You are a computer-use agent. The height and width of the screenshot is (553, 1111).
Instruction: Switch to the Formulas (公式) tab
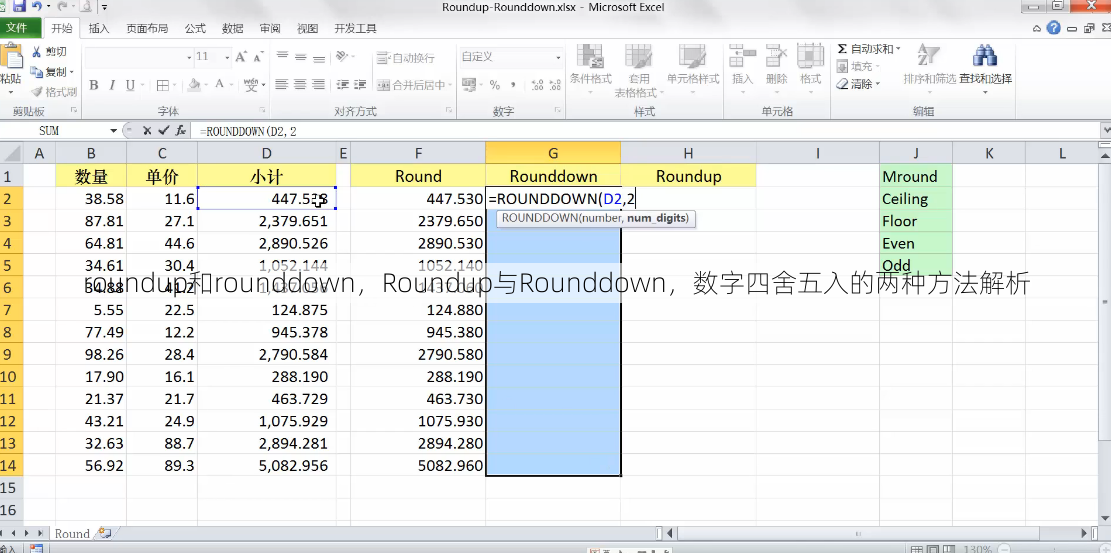click(195, 29)
